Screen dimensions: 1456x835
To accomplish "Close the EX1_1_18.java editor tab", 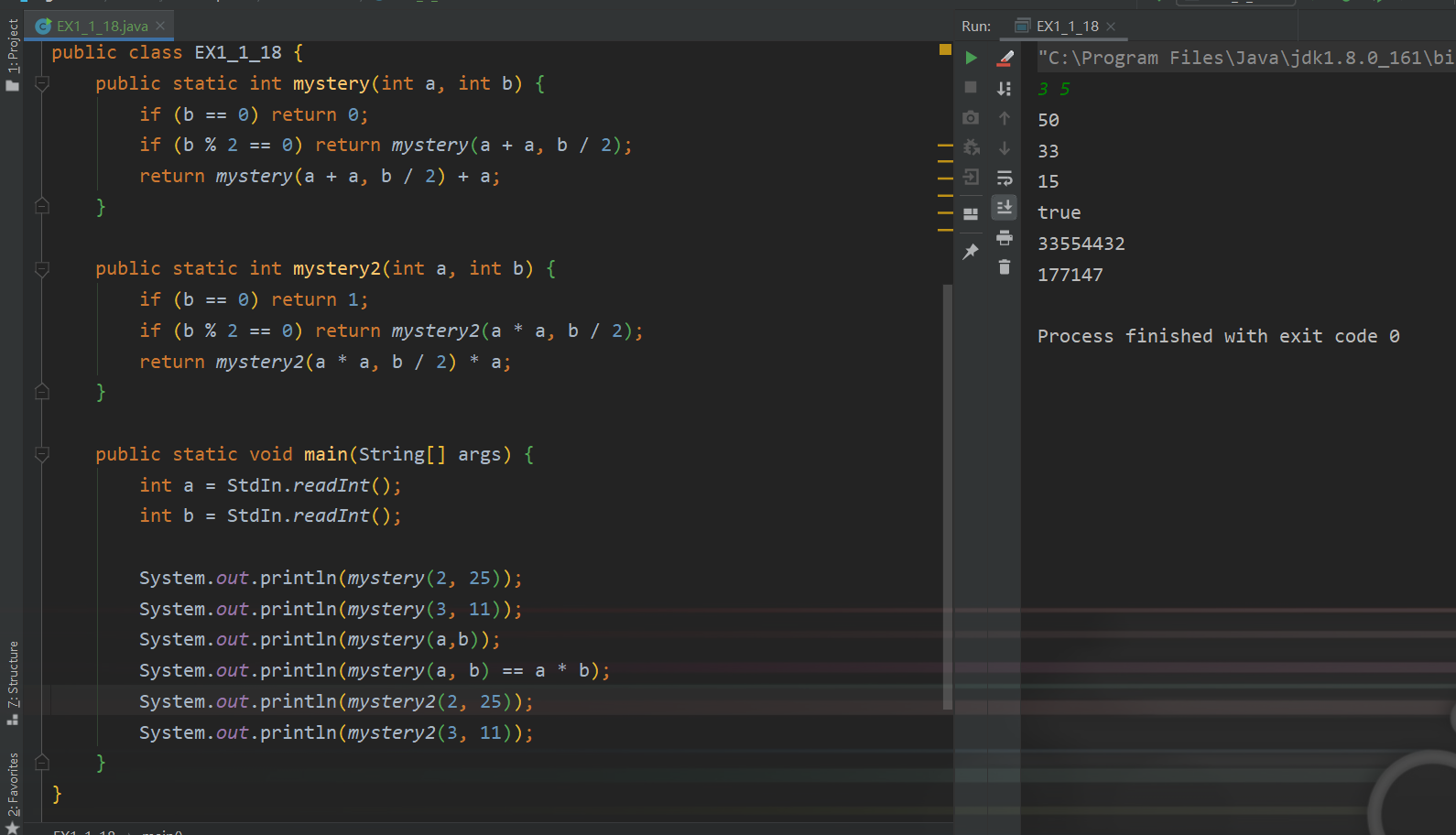I will (160, 27).
